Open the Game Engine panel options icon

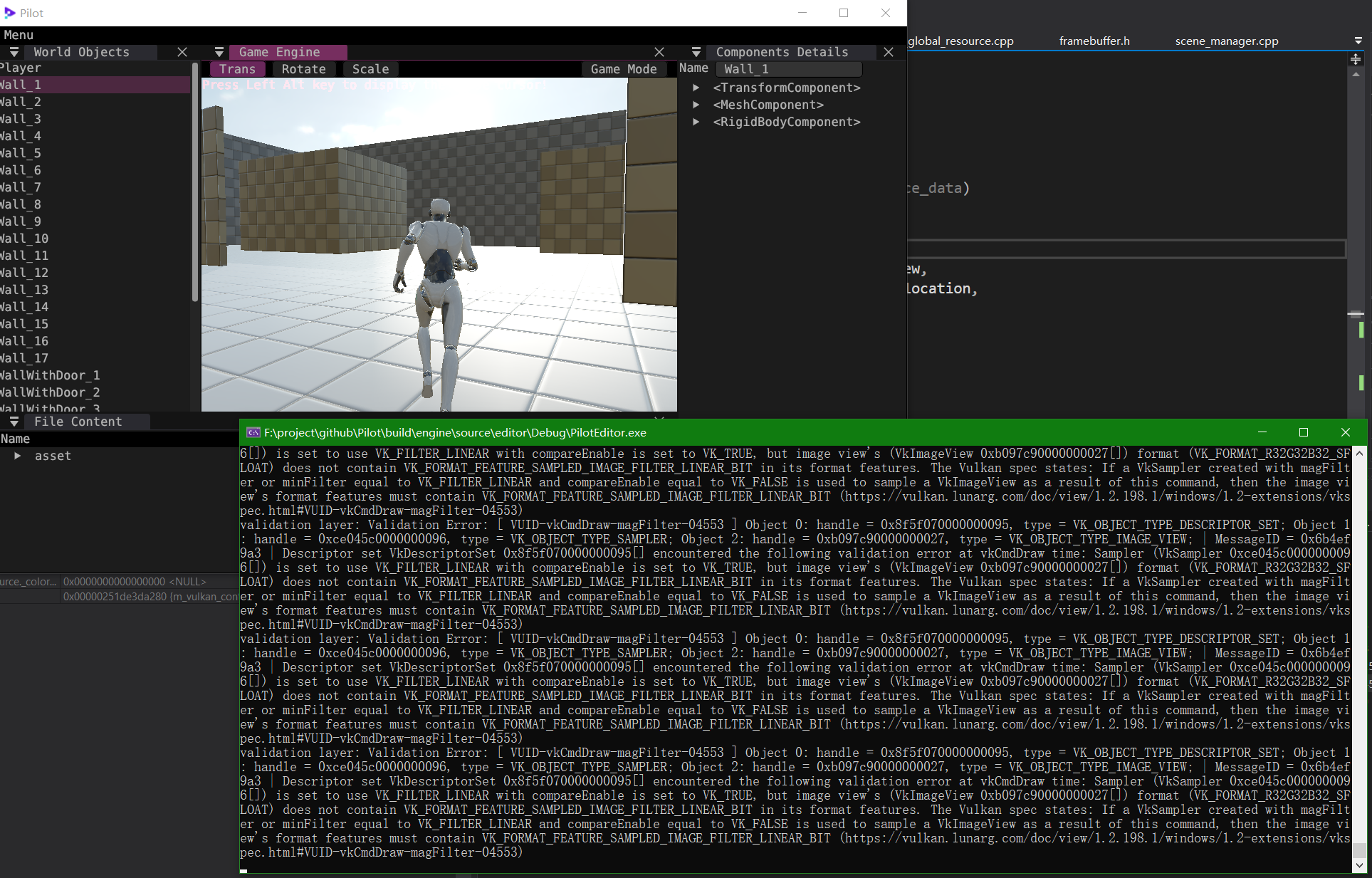[219, 51]
